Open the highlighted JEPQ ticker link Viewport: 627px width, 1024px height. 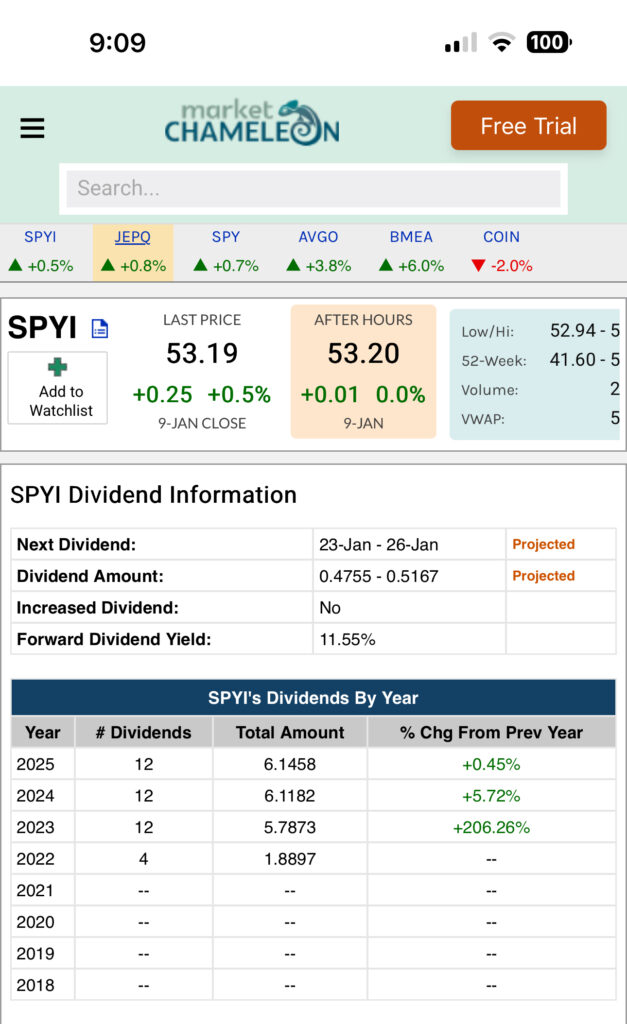pyautogui.click(x=132, y=237)
